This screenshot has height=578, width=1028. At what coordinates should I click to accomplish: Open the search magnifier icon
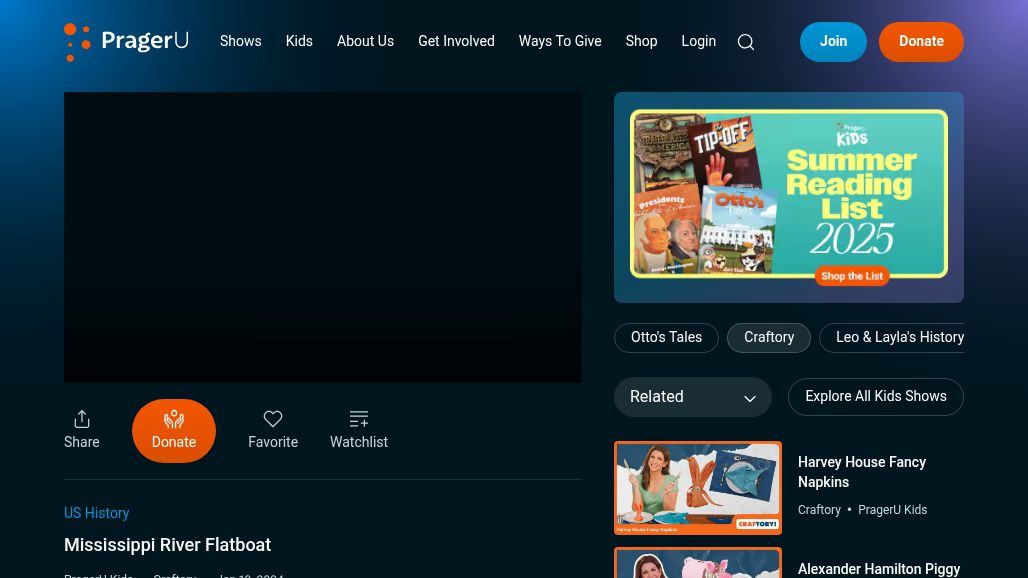[745, 42]
